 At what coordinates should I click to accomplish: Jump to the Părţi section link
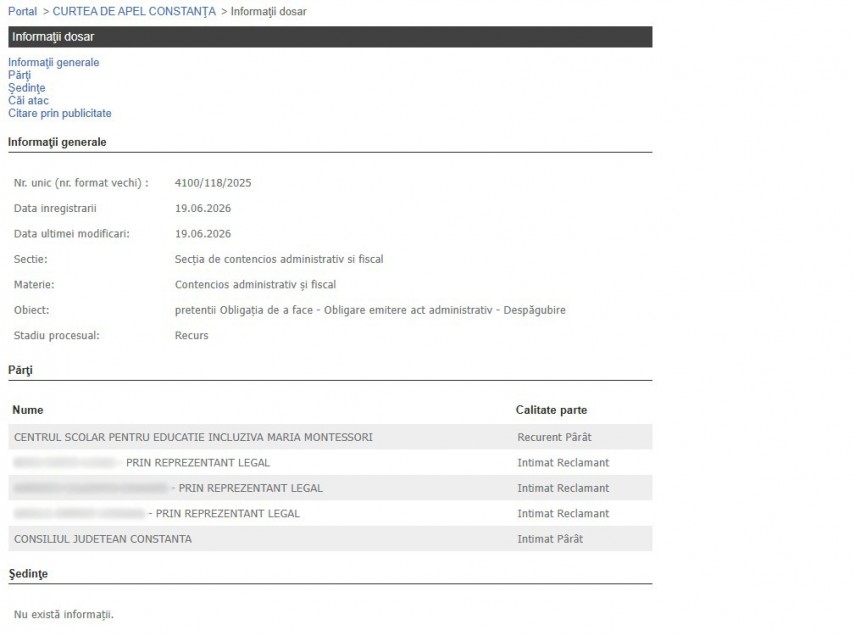[19, 75]
